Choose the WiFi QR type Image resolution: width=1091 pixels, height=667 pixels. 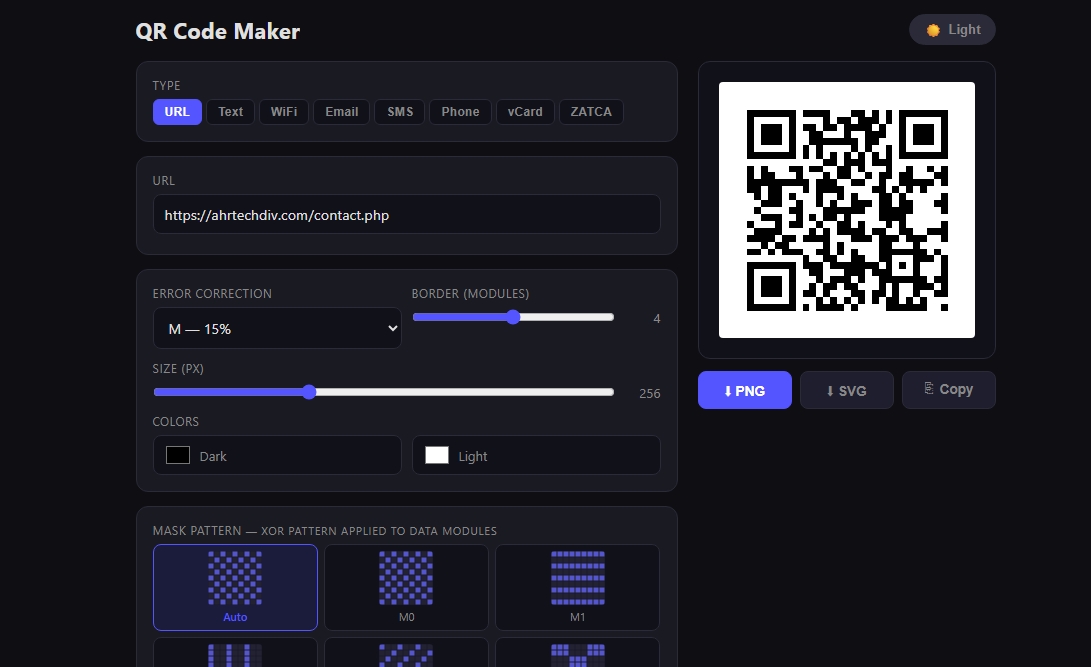284,112
